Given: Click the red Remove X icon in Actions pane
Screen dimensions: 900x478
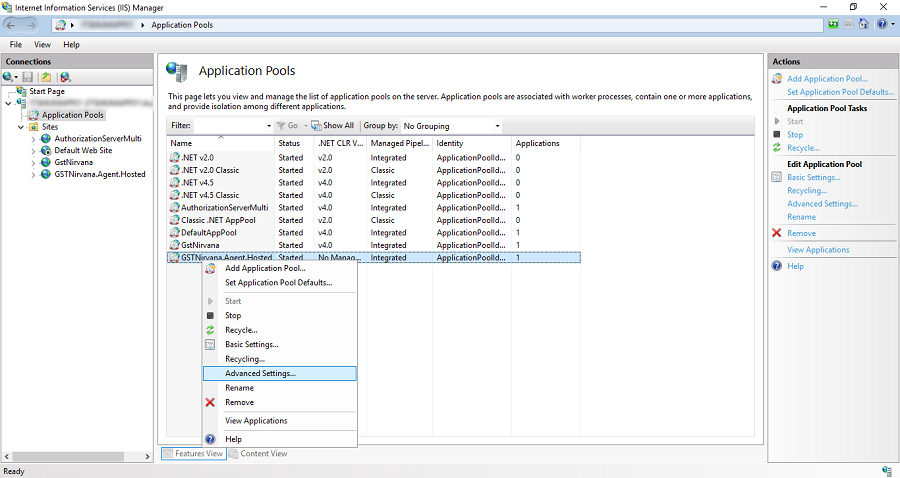Looking at the screenshot, I should tap(777, 233).
